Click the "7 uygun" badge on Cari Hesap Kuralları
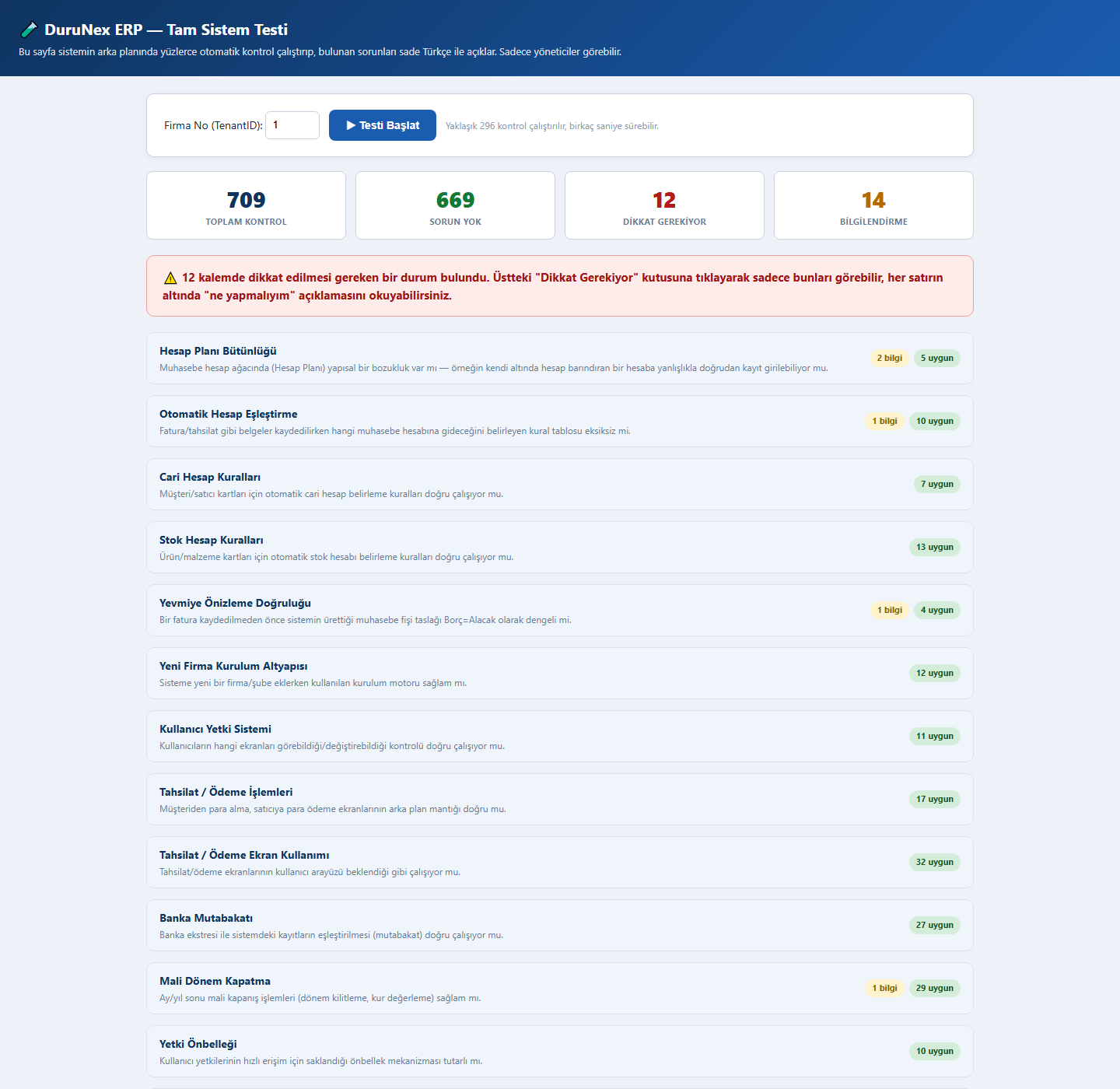1120x1089 pixels. pyautogui.click(x=937, y=485)
